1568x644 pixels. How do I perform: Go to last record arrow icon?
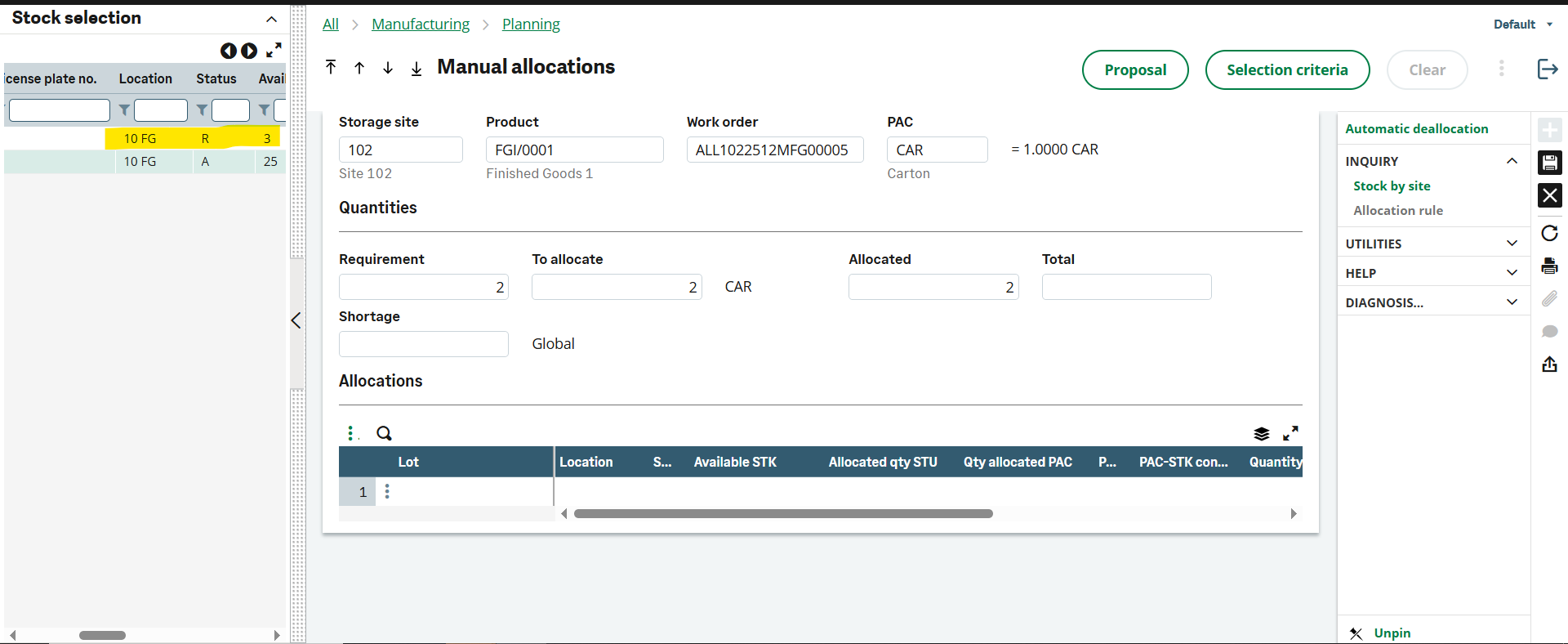(x=416, y=68)
